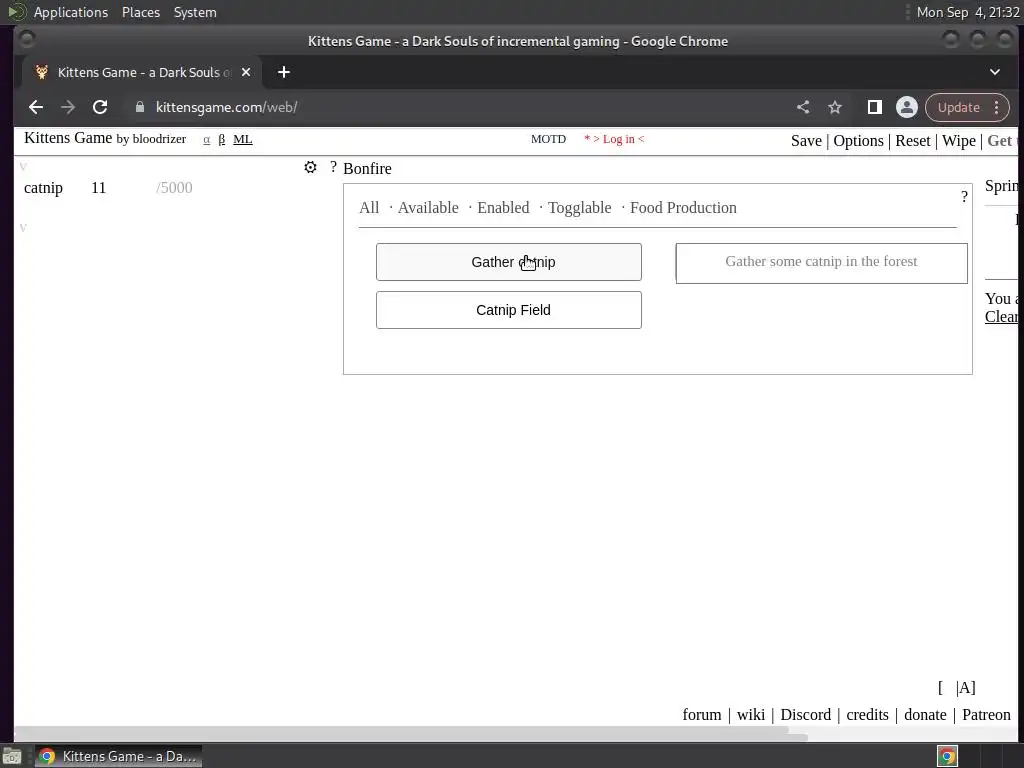1024x768 pixels.
Task: View site information lock icon
Action: (140, 107)
